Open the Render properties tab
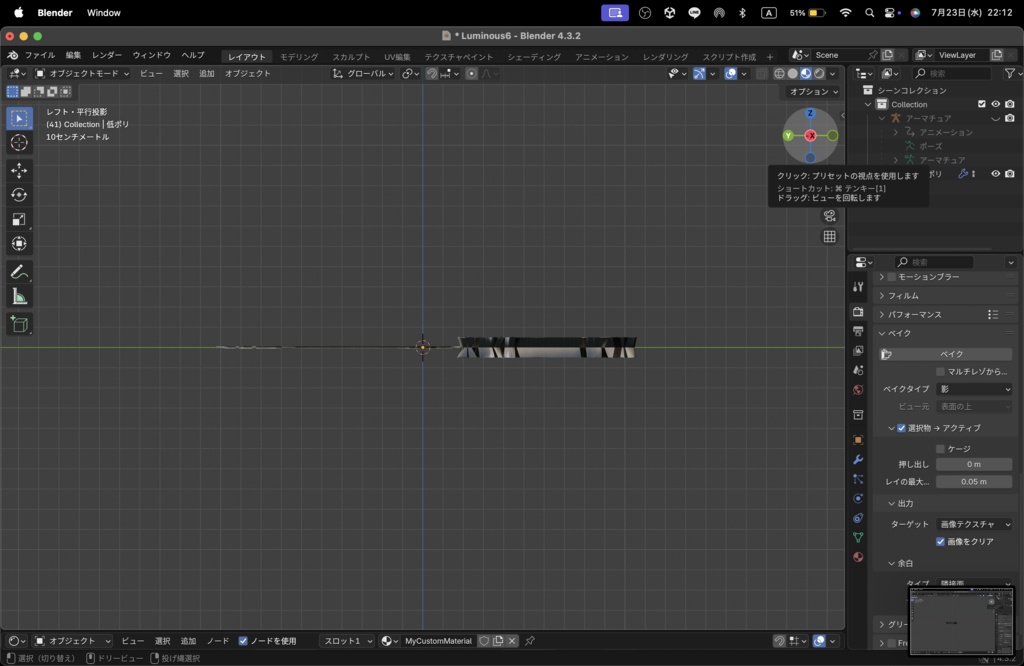 point(858,312)
